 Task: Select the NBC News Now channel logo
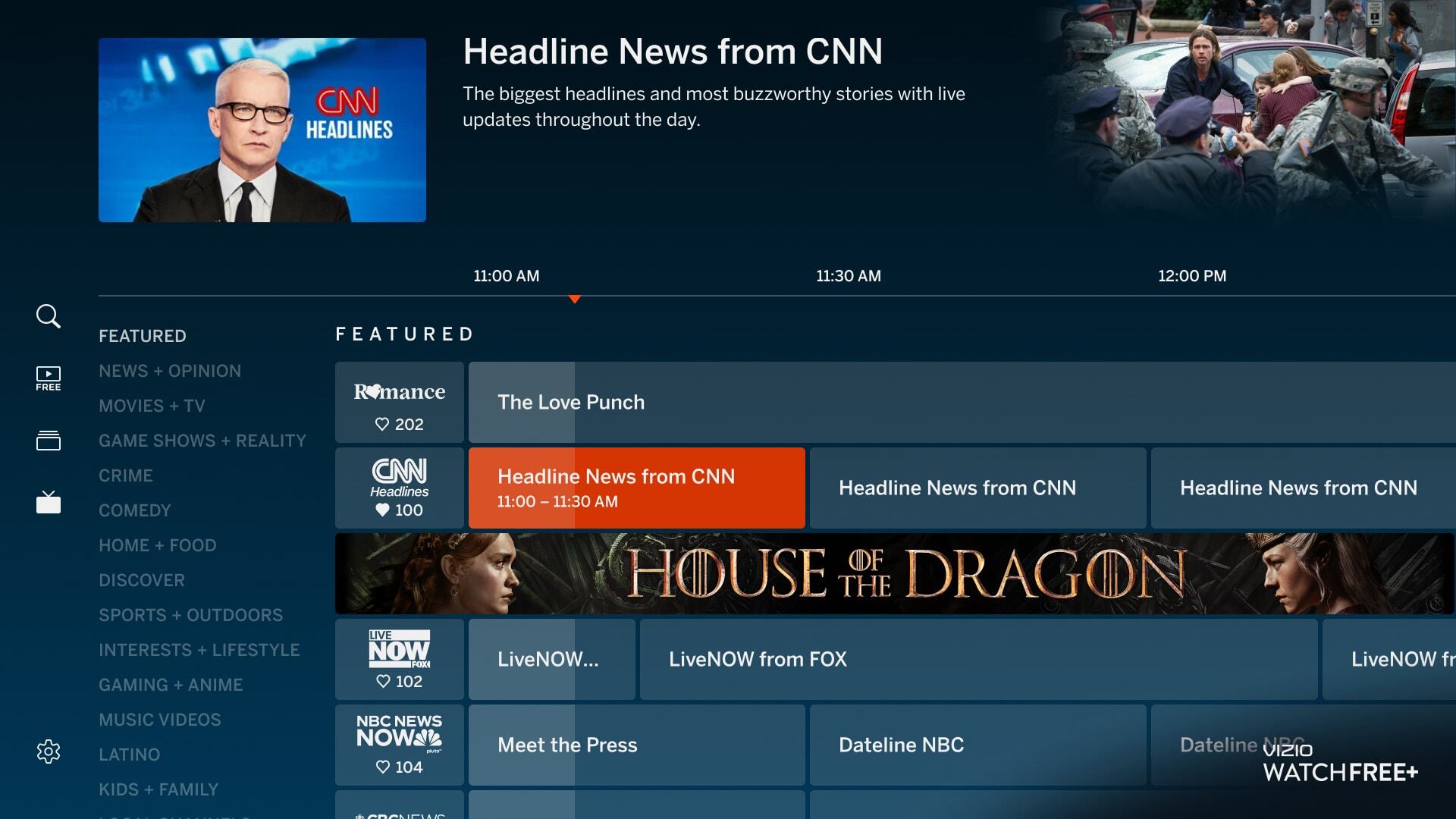[x=399, y=733]
